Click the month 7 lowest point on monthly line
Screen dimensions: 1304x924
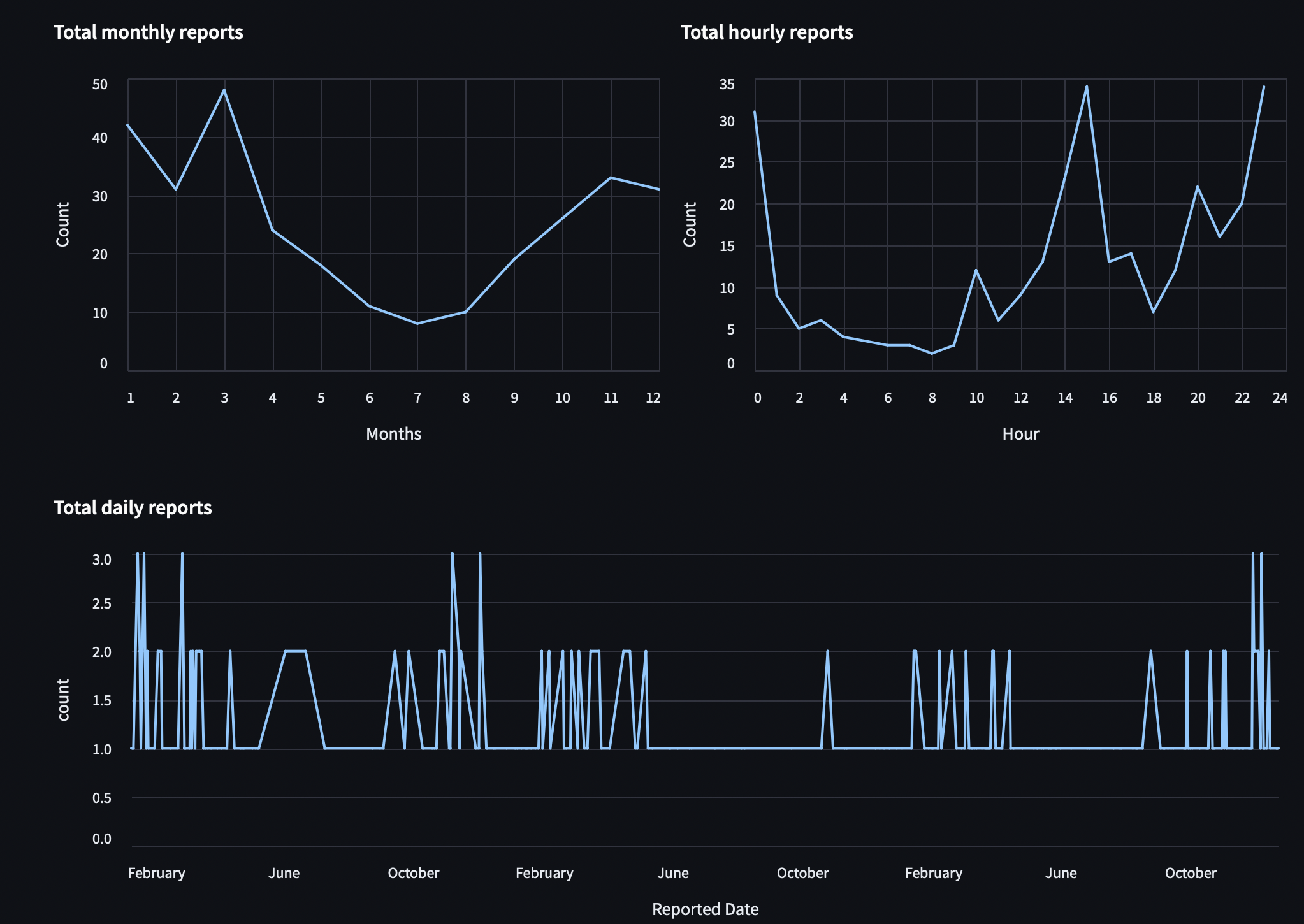pos(417,324)
